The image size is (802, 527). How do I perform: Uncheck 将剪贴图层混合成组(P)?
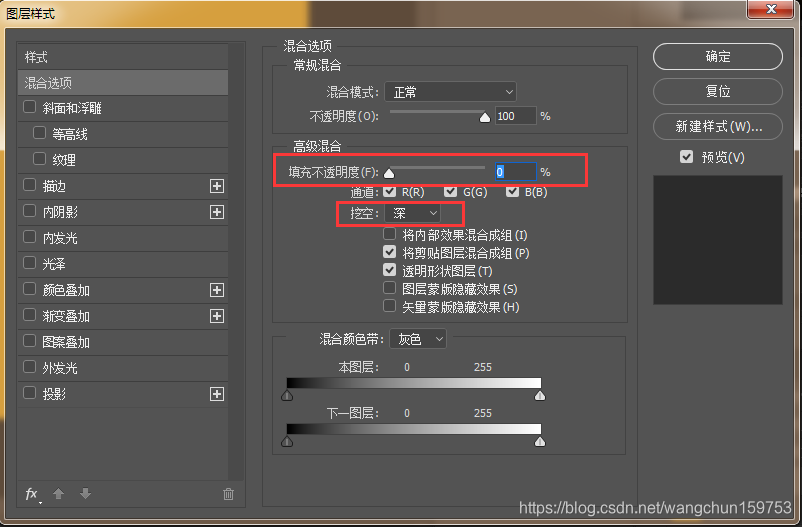[390, 252]
